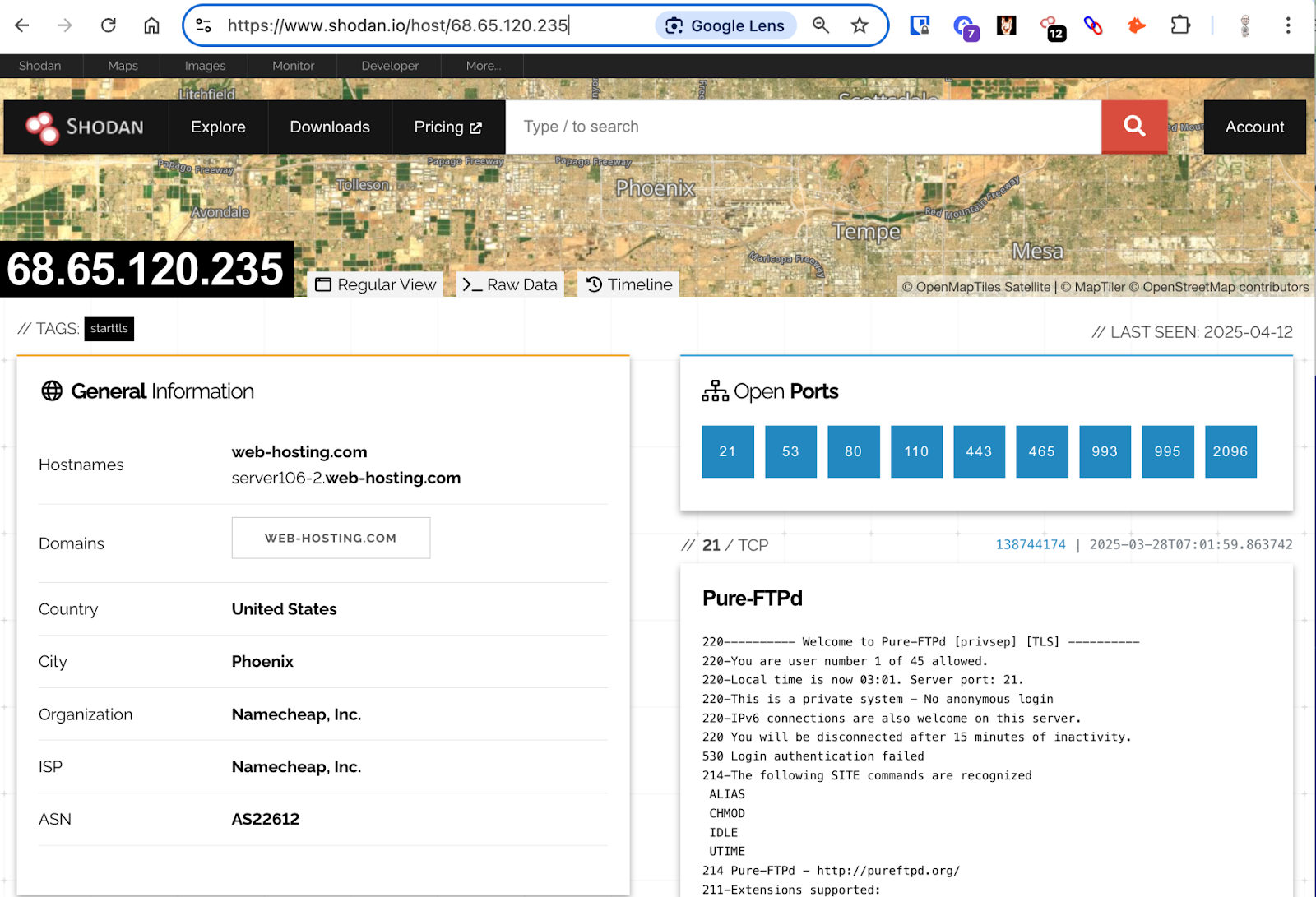View site information icon in address bar
This screenshot has height=897, width=1316.
click(x=204, y=25)
